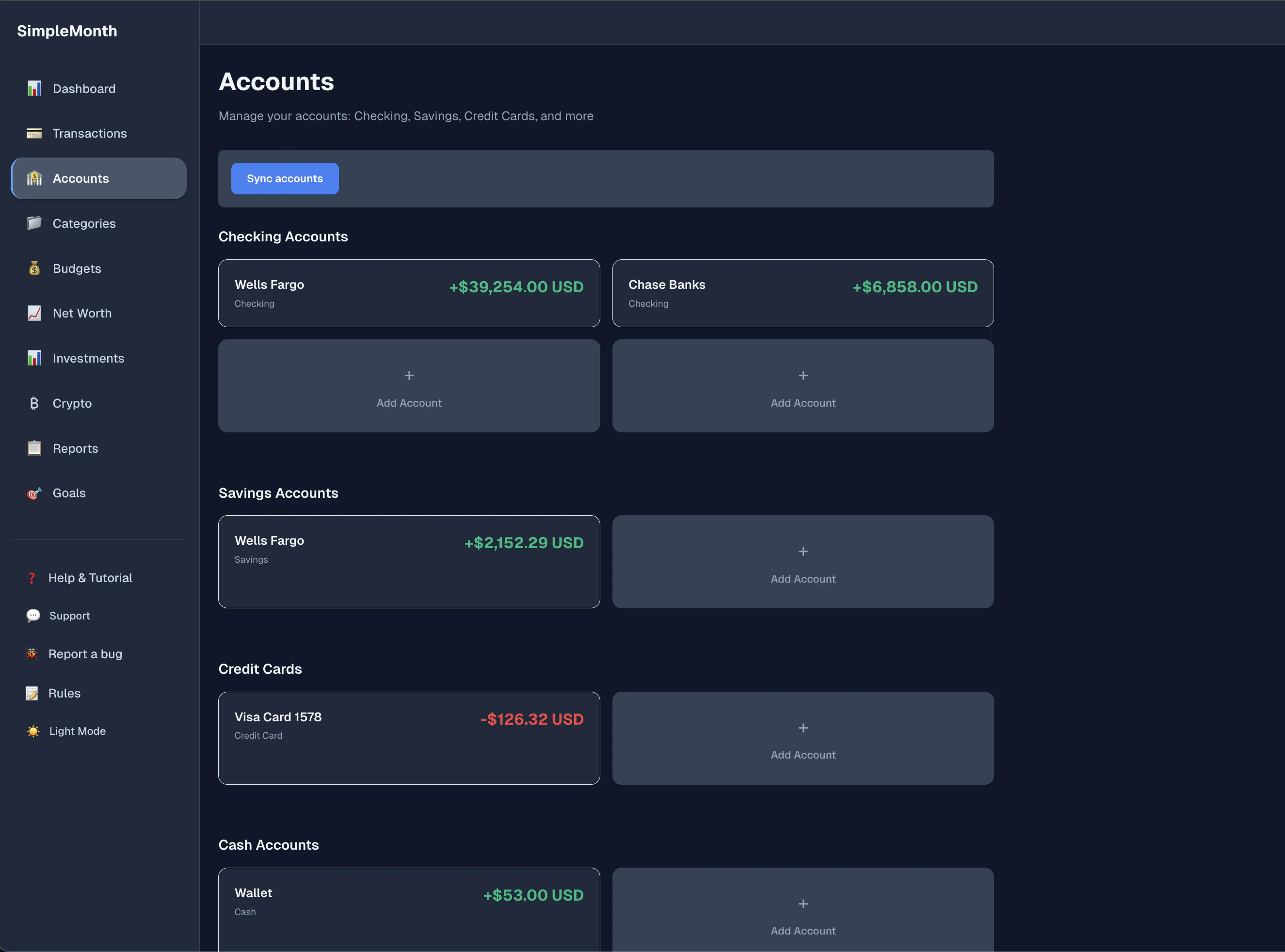The width and height of the screenshot is (1285, 952).
Task: Click the Investments chart icon
Action: [x=34, y=358]
